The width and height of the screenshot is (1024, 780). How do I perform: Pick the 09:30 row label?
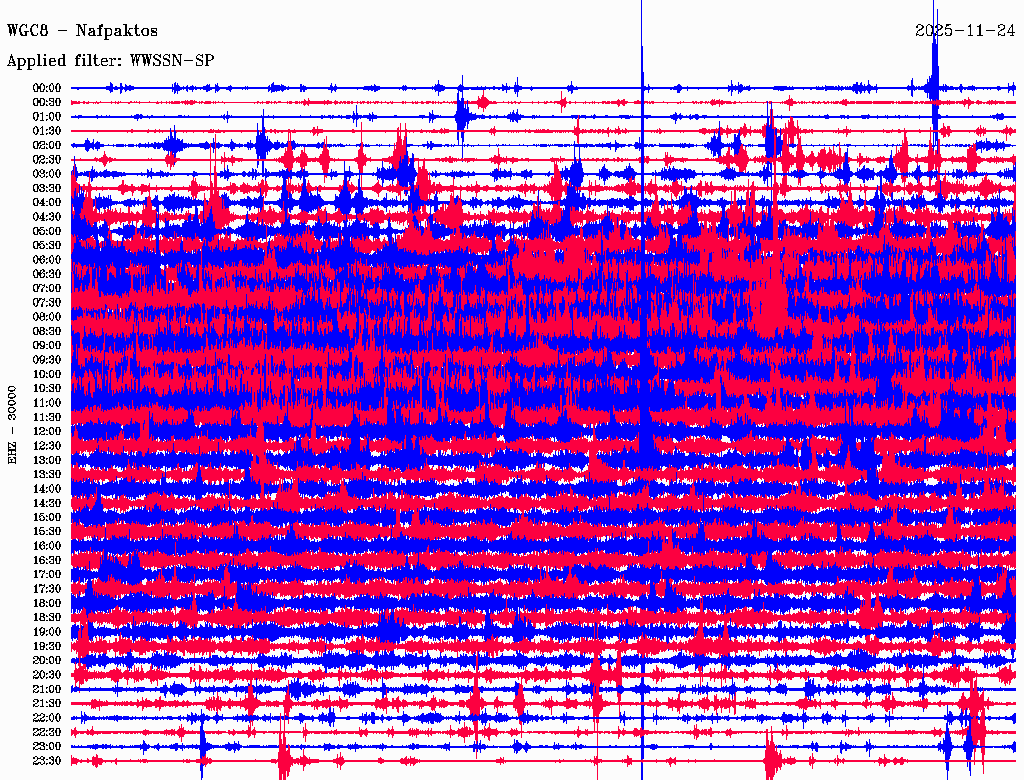(x=47, y=360)
